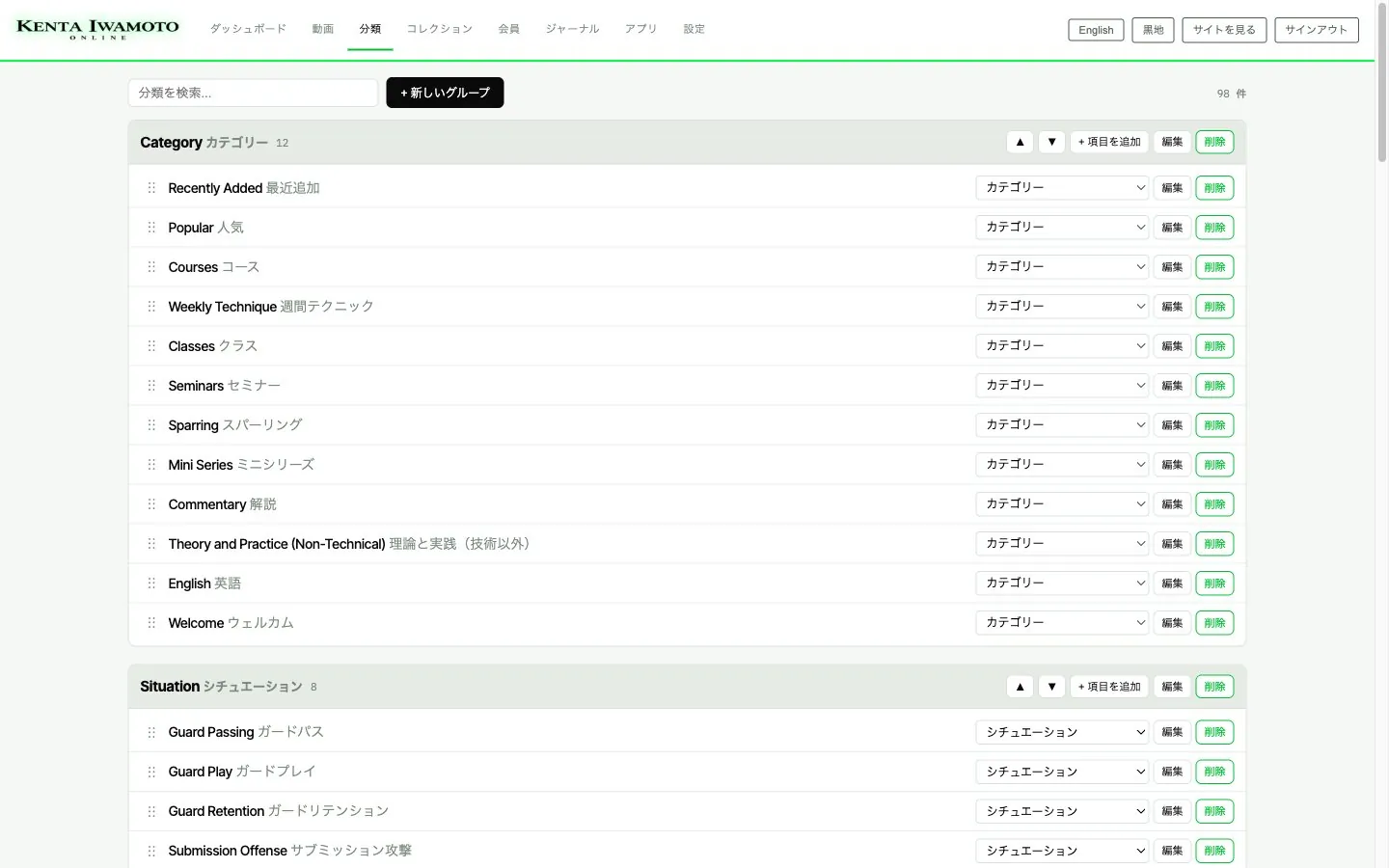1389x868 pixels.
Task: Move the Situation group down with the arrow
Action: click(1051, 687)
